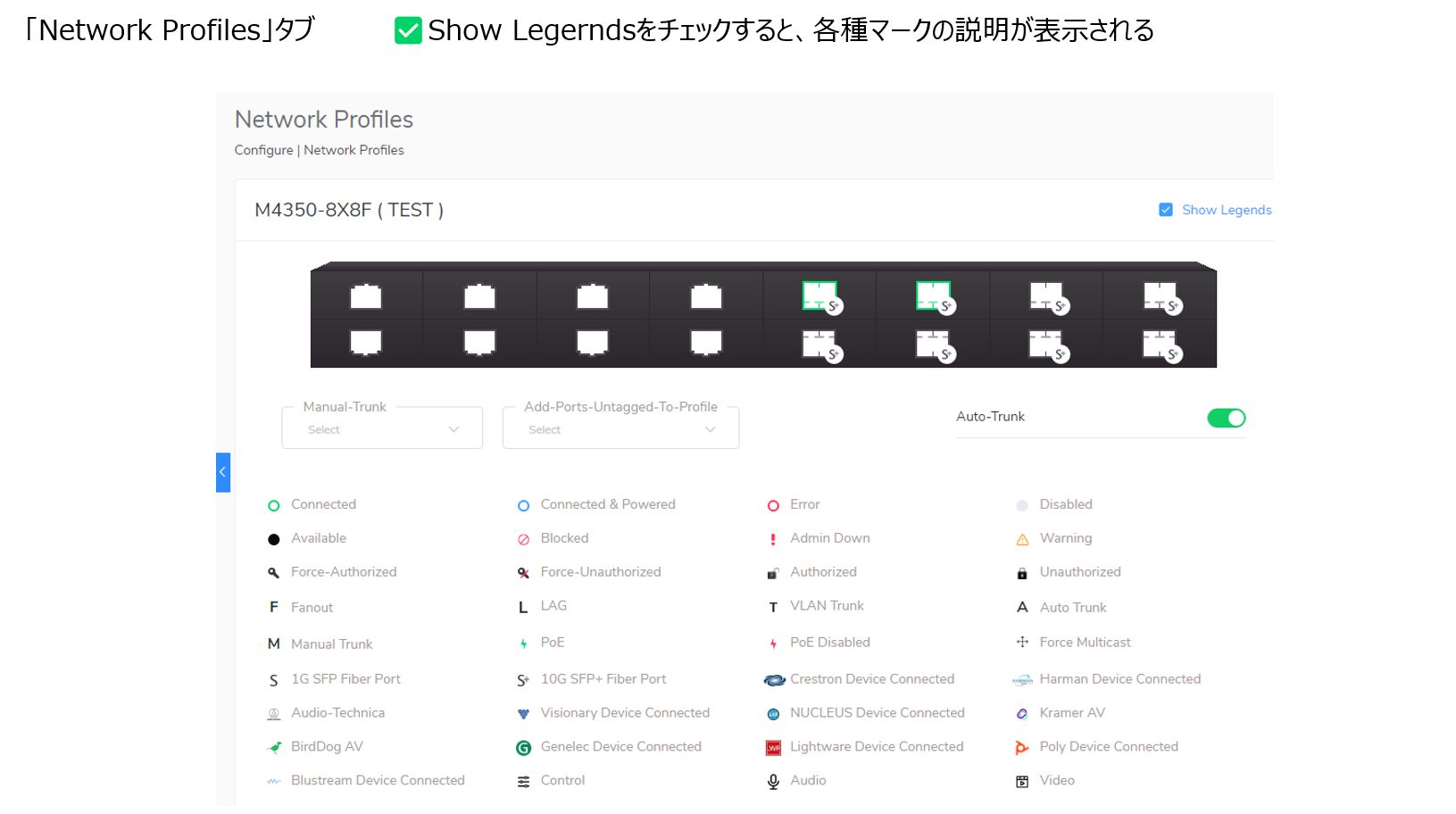This screenshot has width=1456, height=814.
Task: Click the Poly Device Connected logo icon
Action: [x=1022, y=748]
